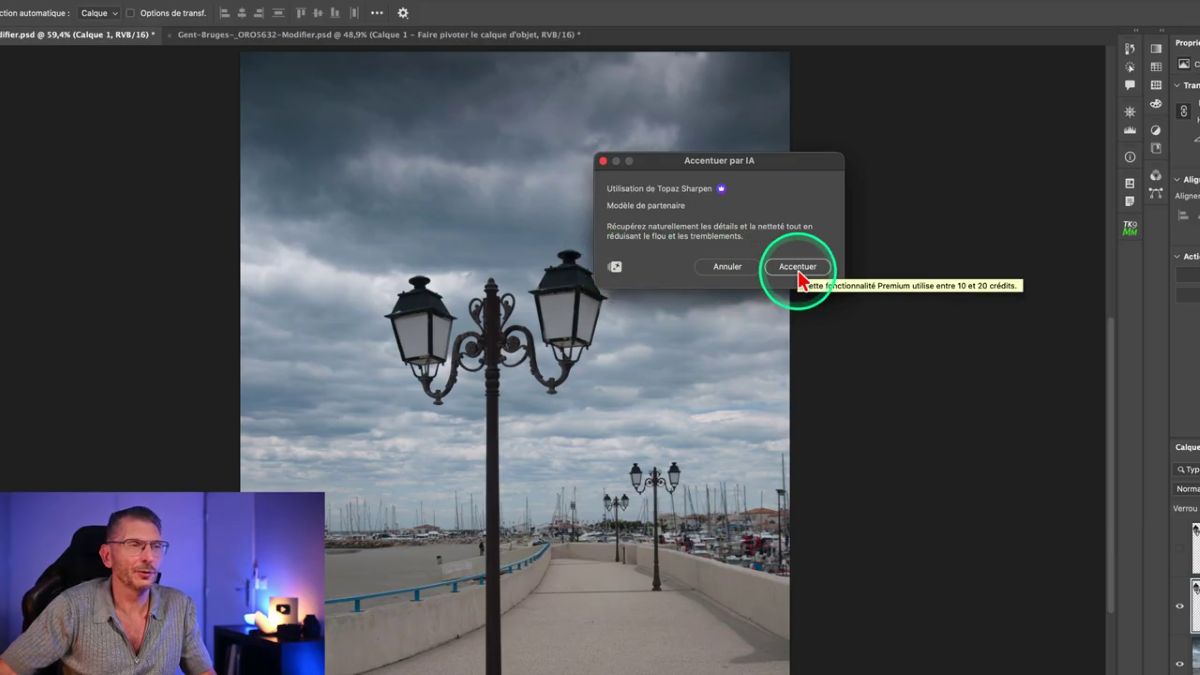This screenshot has height=675, width=1200.
Task: Open the three-dots more options menu
Action: [x=377, y=13]
